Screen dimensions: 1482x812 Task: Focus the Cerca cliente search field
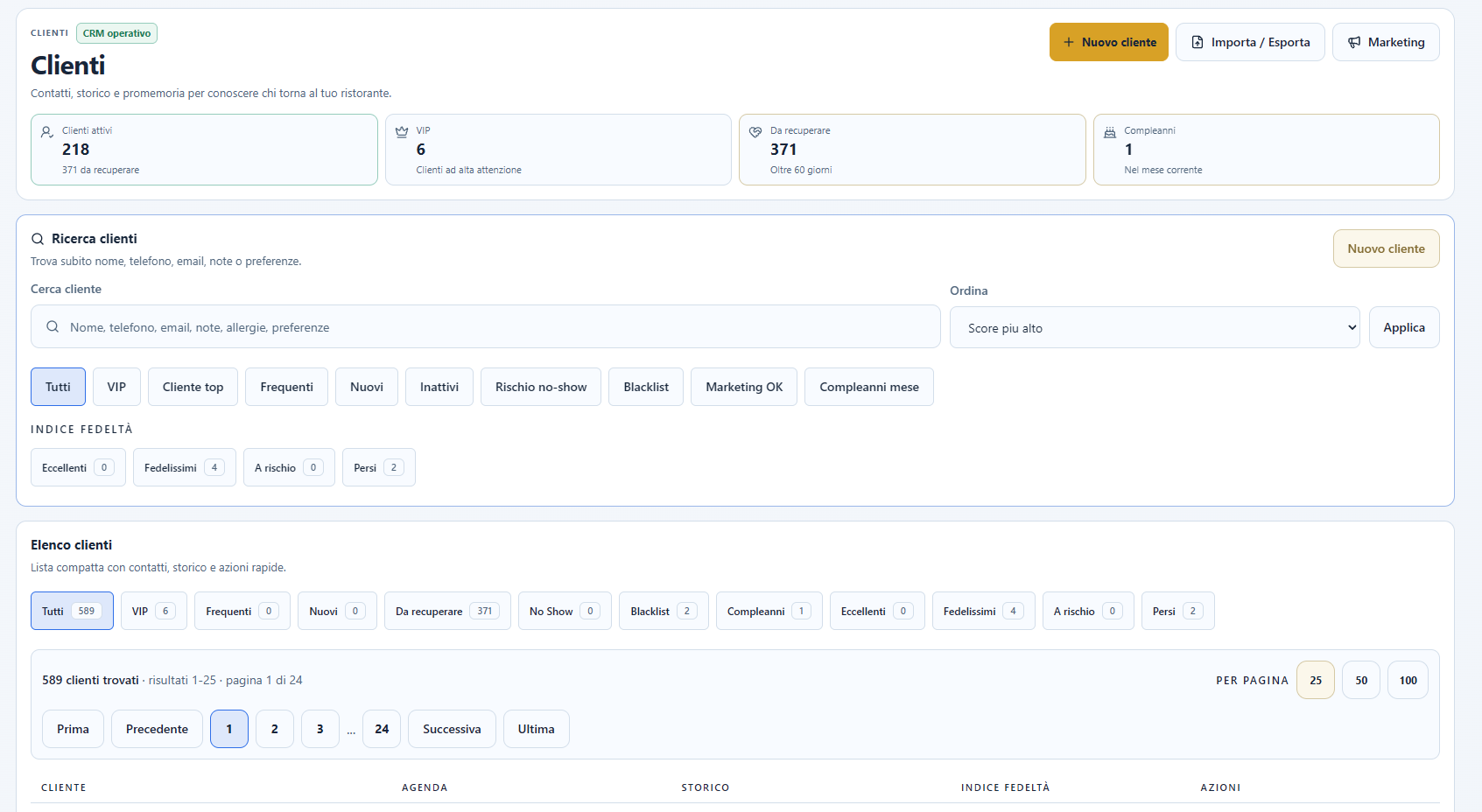pos(486,326)
